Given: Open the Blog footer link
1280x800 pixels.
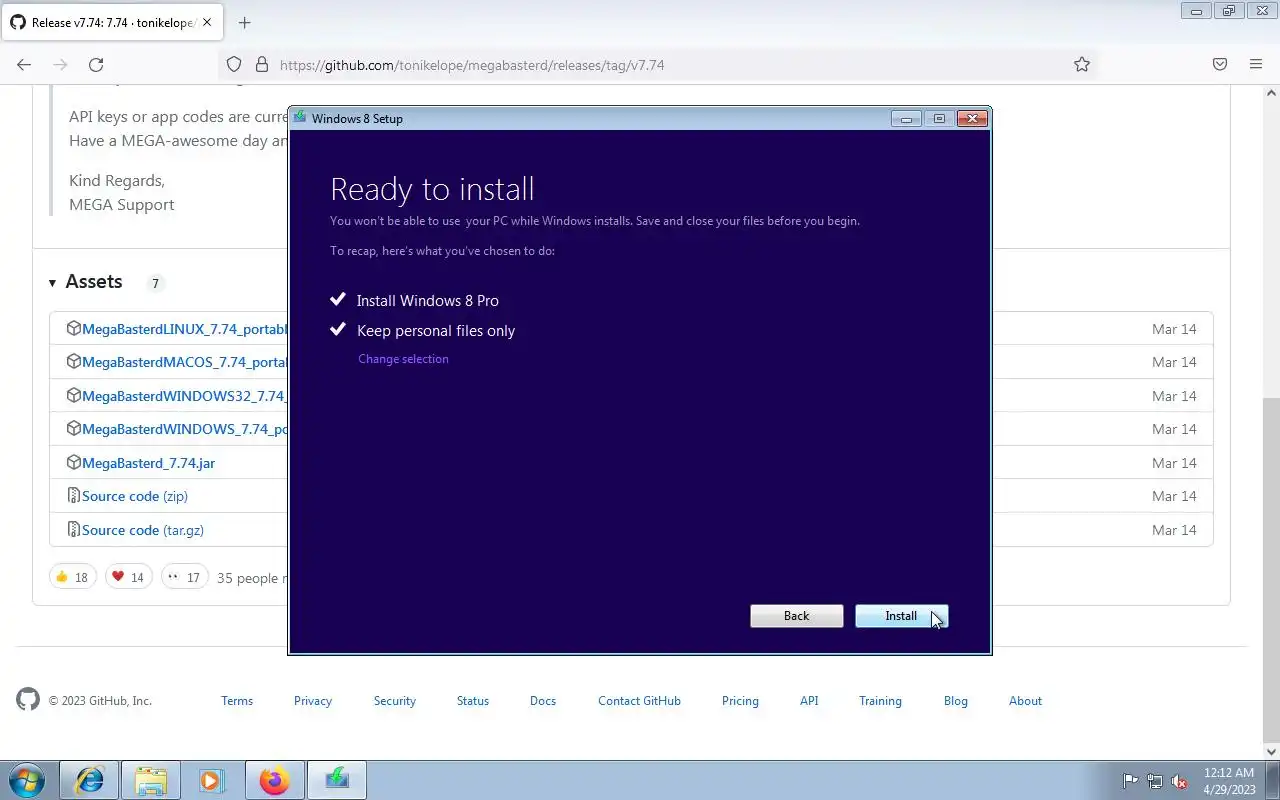Looking at the screenshot, I should (x=956, y=701).
